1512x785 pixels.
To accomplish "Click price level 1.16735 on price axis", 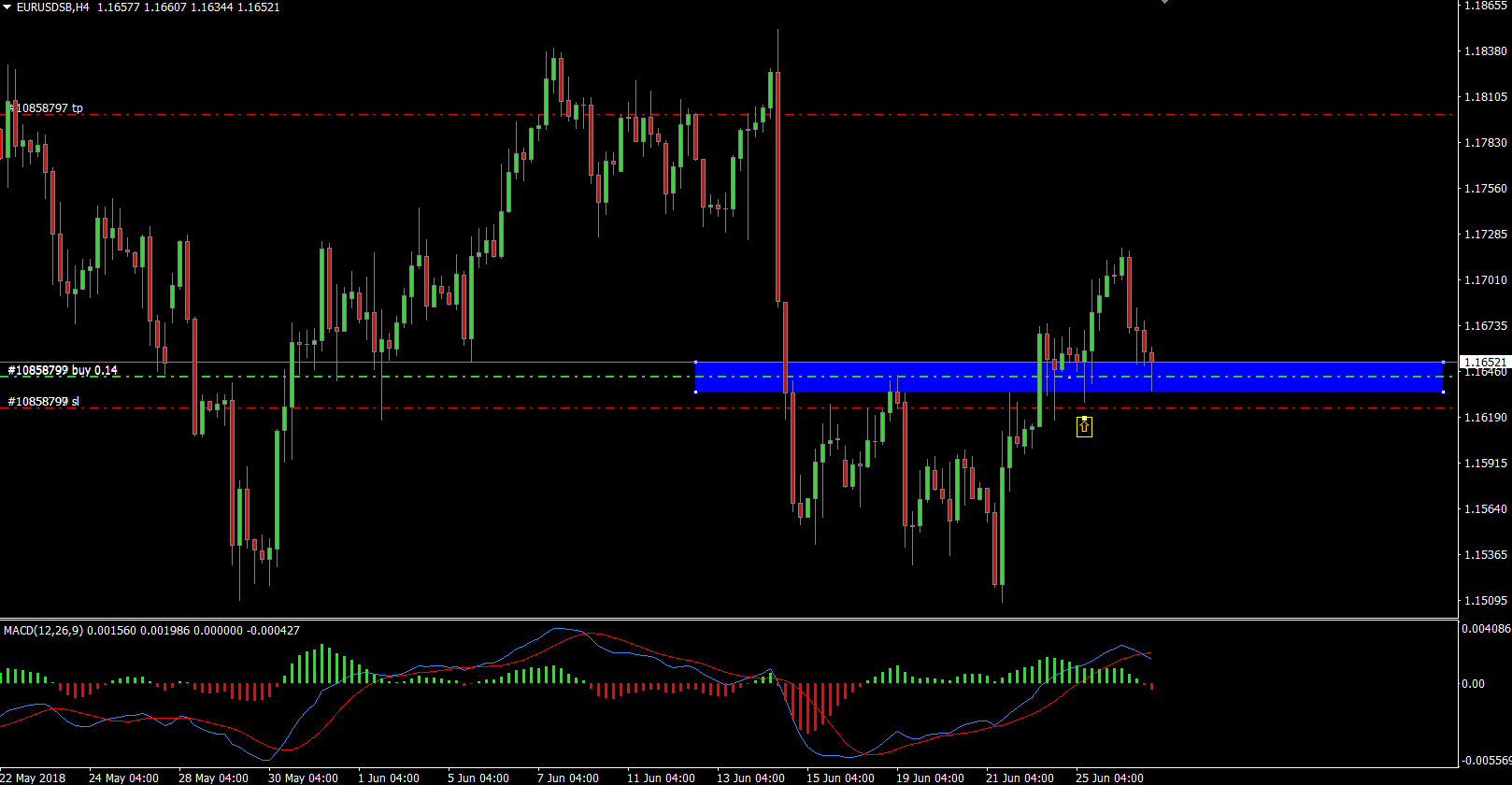I will tap(1485, 326).
